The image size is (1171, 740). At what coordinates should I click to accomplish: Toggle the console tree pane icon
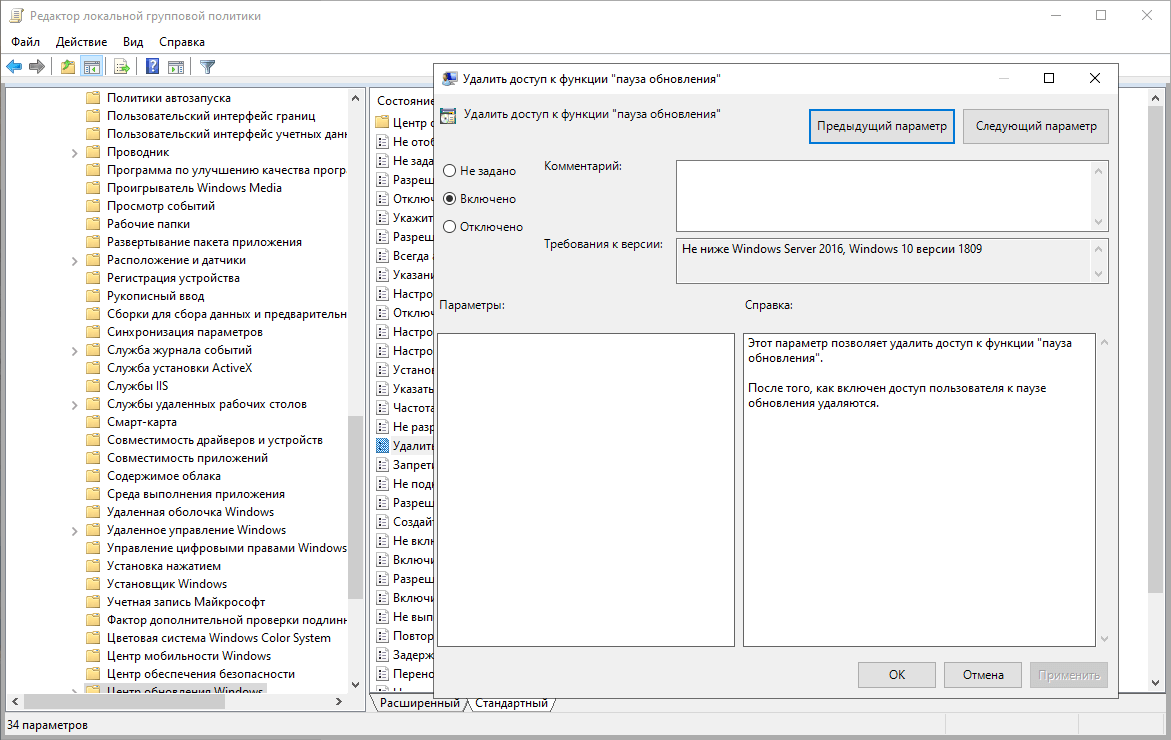(90, 66)
